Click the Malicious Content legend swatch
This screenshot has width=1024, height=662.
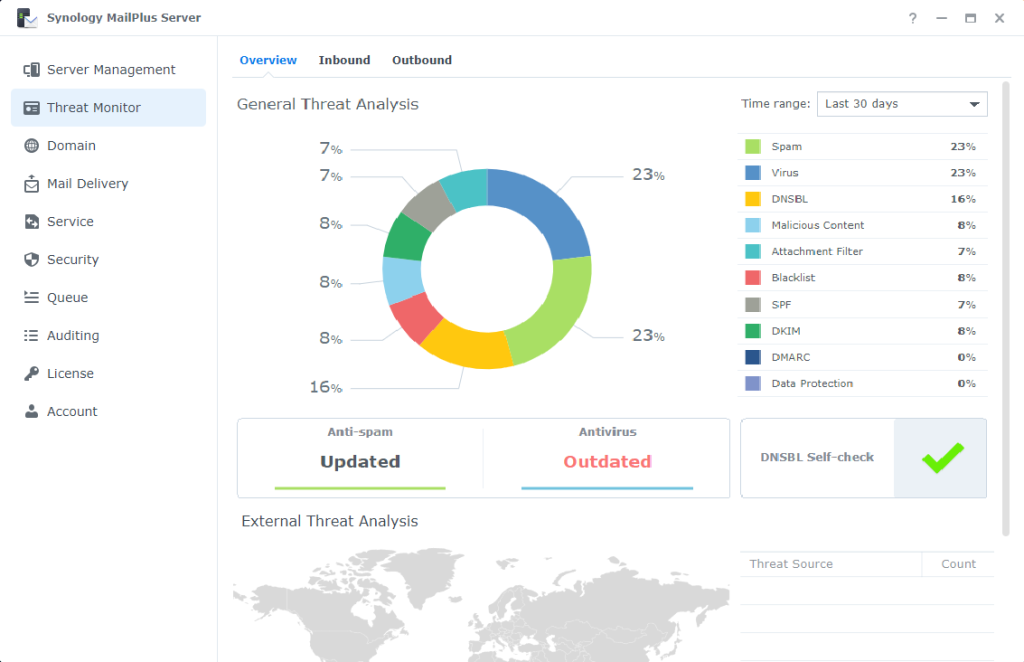752,225
